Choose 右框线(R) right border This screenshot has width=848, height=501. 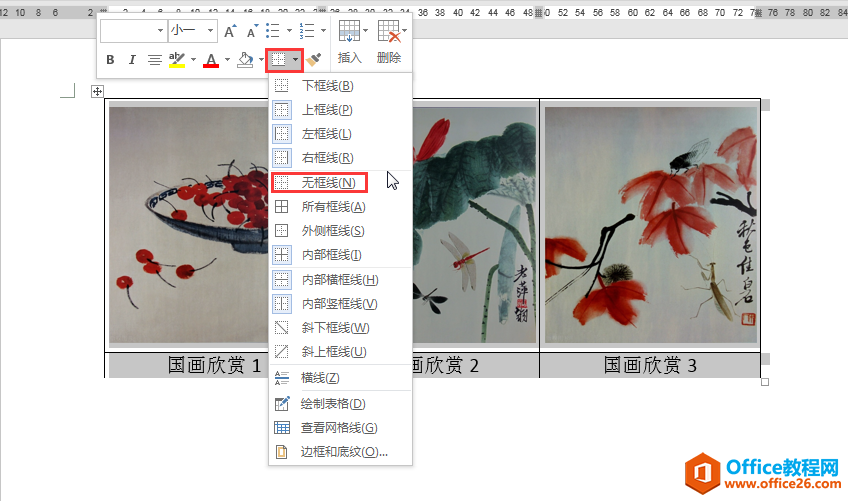pyautogui.click(x=340, y=158)
